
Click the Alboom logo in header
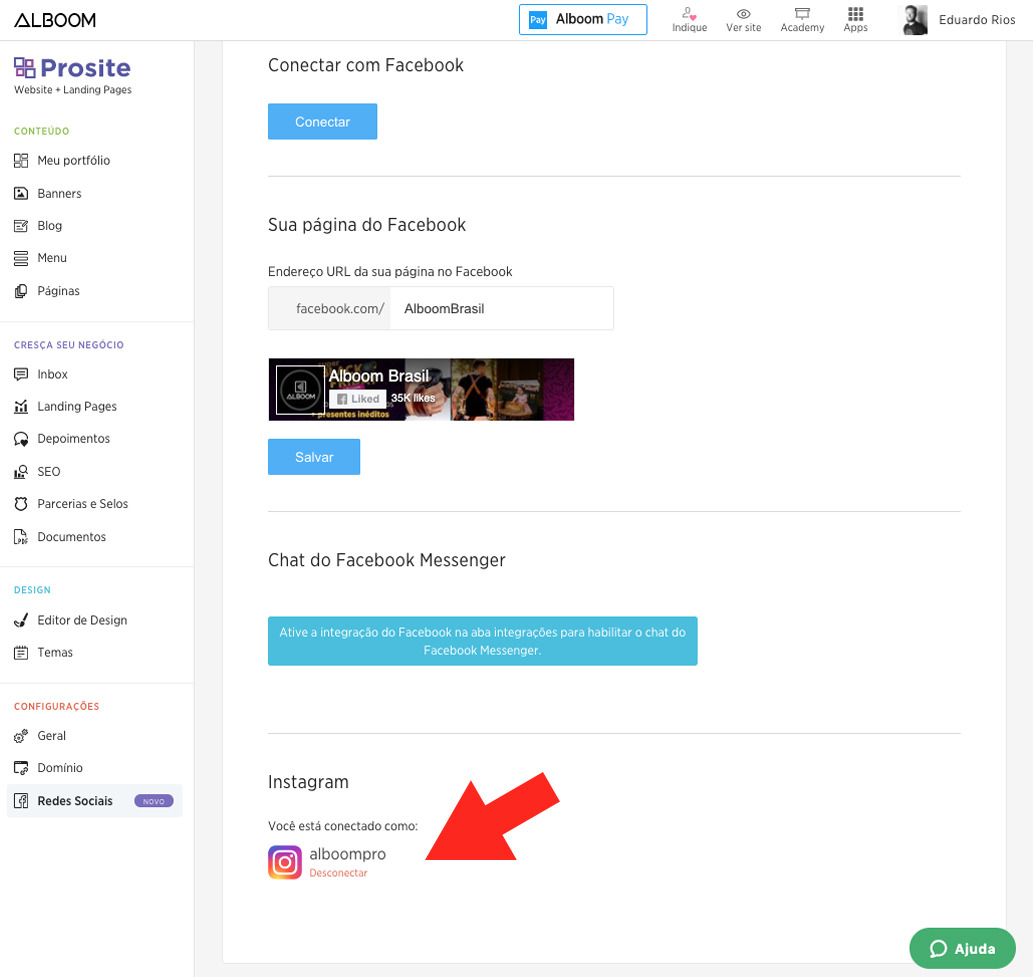55,20
